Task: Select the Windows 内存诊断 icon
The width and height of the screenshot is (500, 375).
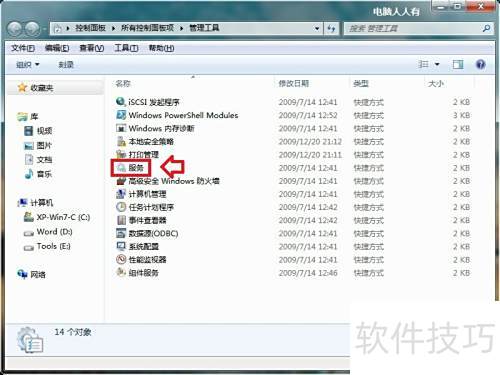Action: click(120, 128)
